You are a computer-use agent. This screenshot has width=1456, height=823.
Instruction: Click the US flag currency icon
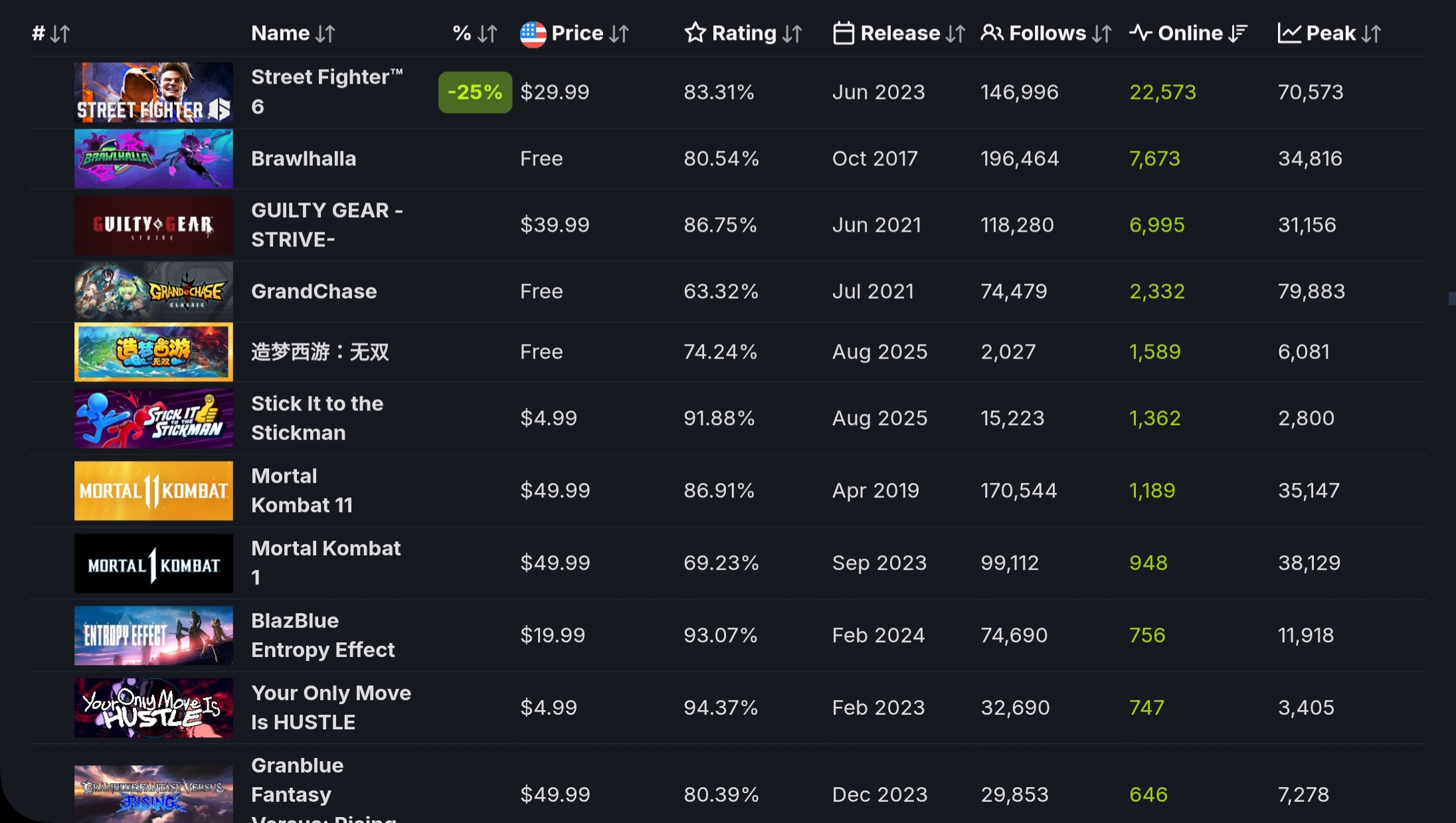point(533,34)
